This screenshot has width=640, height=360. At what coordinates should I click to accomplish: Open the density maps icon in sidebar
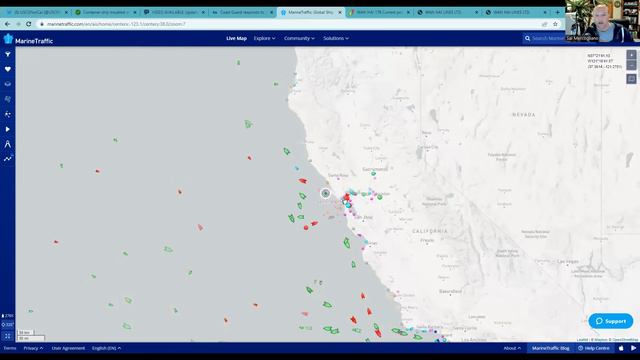click(8, 114)
